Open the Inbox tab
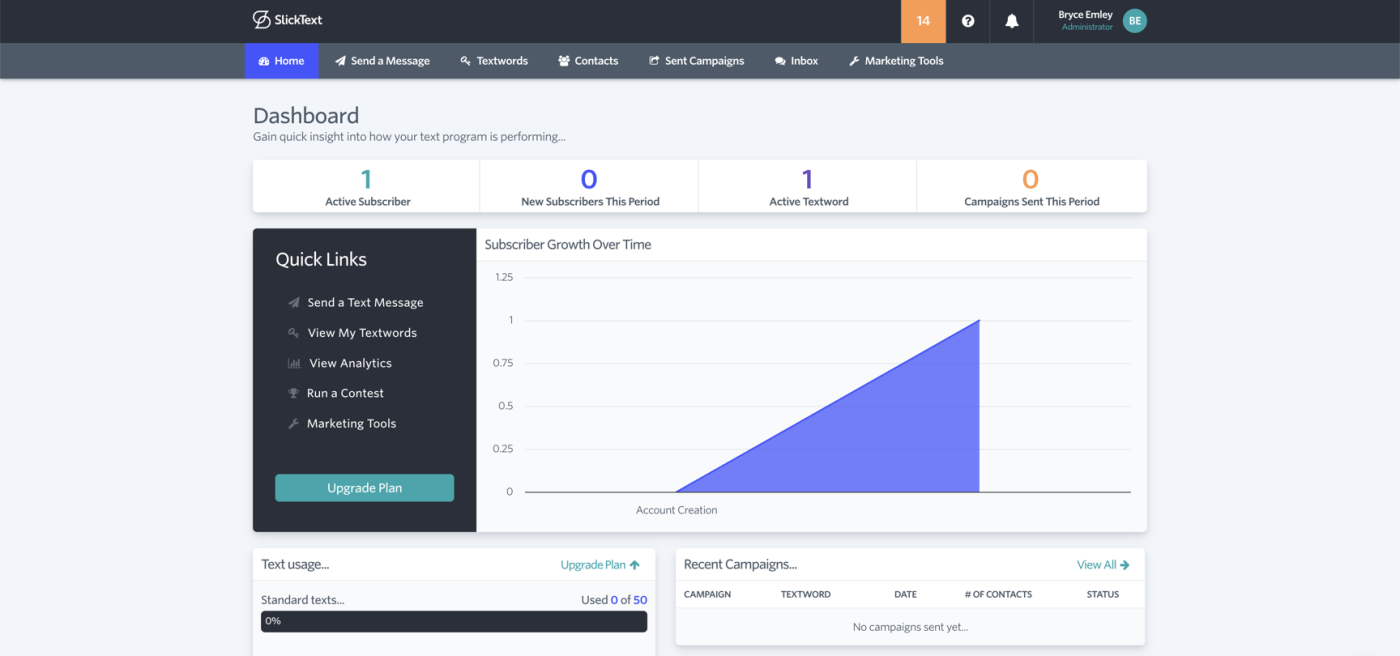Viewport: 1400px width, 656px height. click(796, 61)
